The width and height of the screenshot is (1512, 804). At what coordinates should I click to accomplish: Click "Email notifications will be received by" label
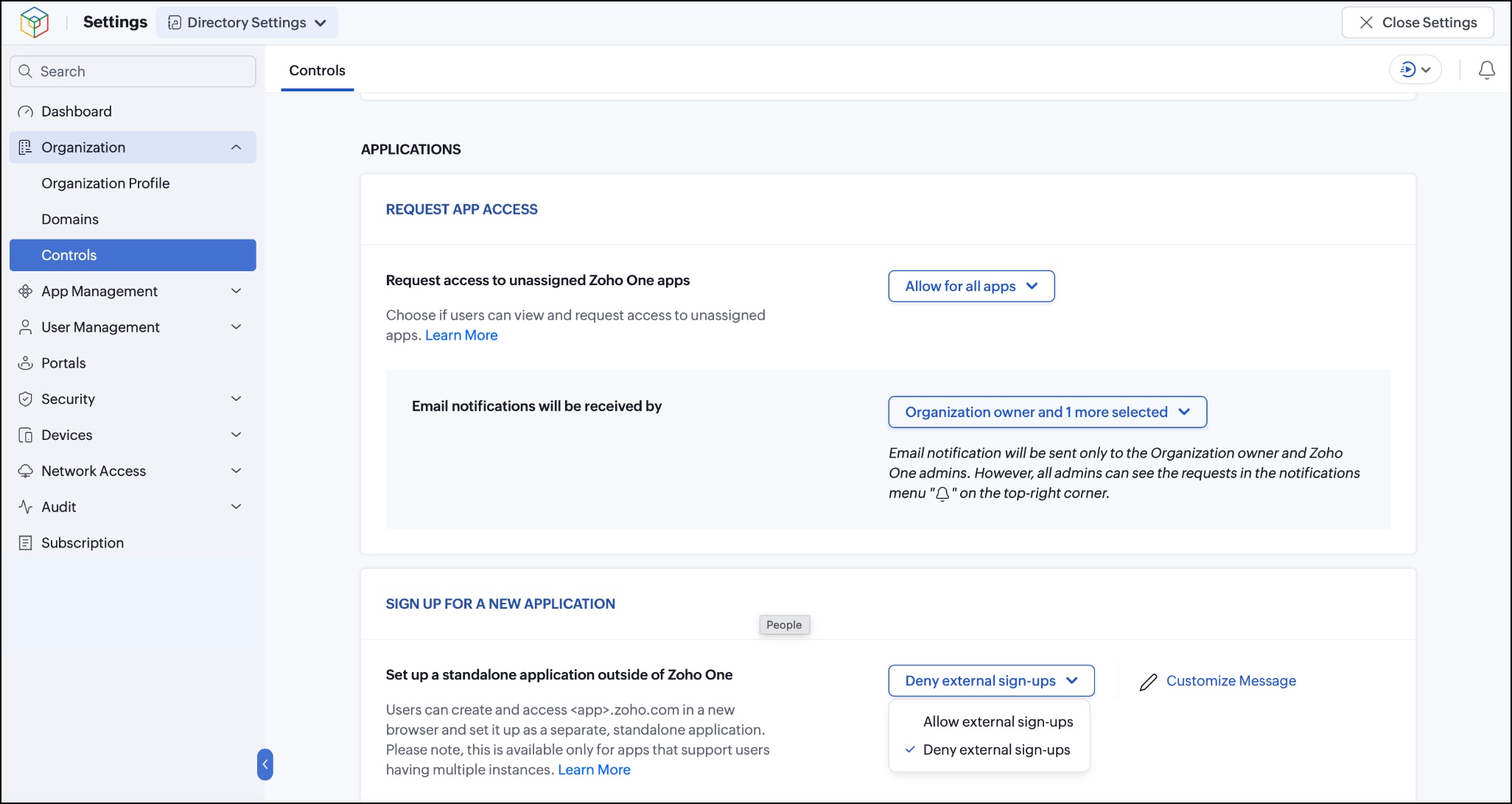(x=536, y=407)
